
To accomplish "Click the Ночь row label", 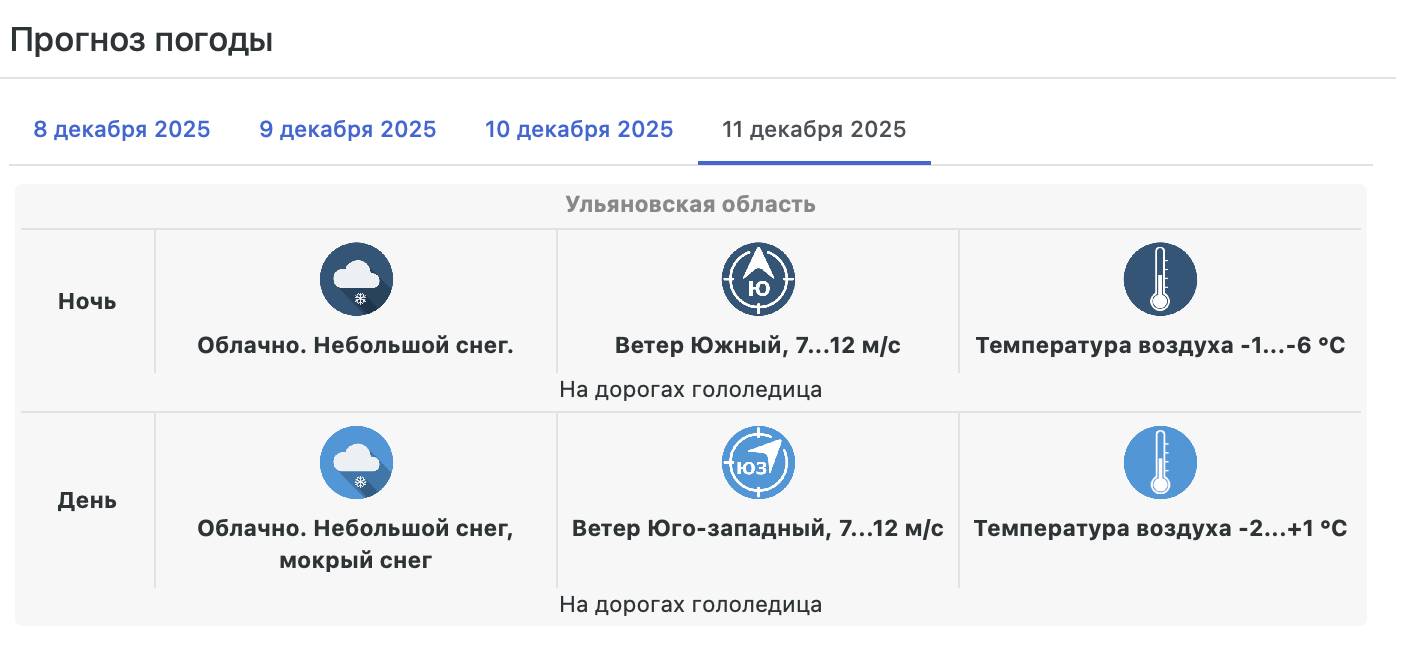I will (x=87, y=301).
